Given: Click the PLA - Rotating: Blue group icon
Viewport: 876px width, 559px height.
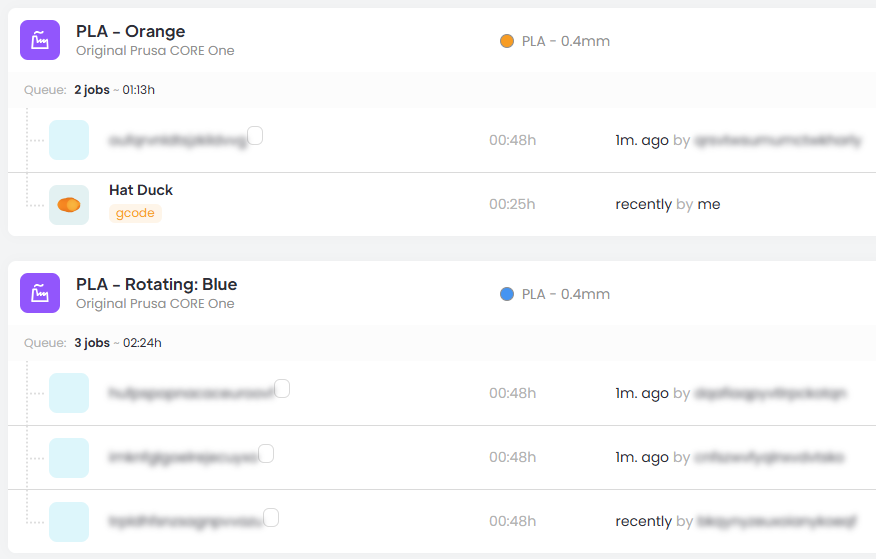Looking at the screenshot, I should pyautogui.click(x=40, y=293).
